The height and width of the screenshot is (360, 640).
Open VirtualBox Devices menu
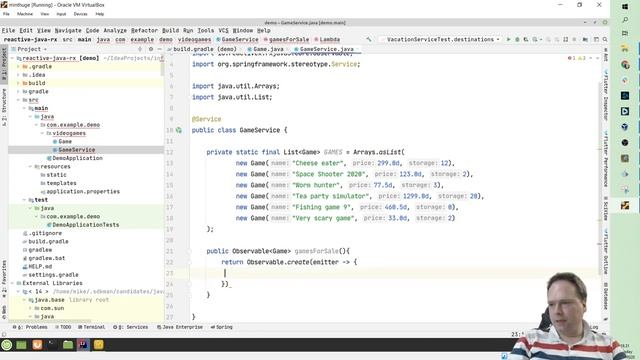(80, 14)
